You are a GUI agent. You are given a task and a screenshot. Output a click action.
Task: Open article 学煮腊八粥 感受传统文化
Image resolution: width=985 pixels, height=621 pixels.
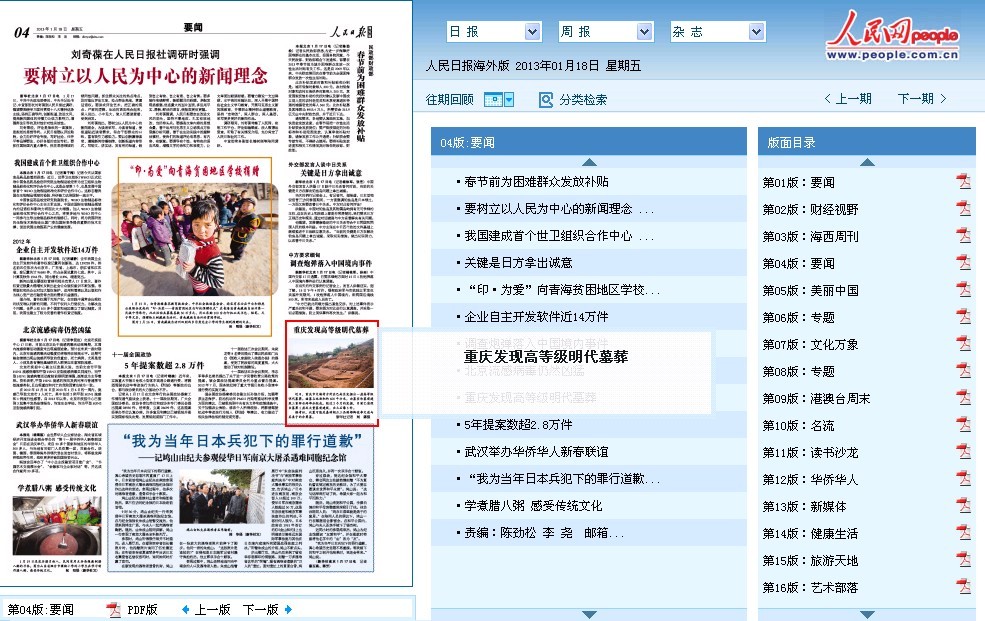tap(533, 505)
